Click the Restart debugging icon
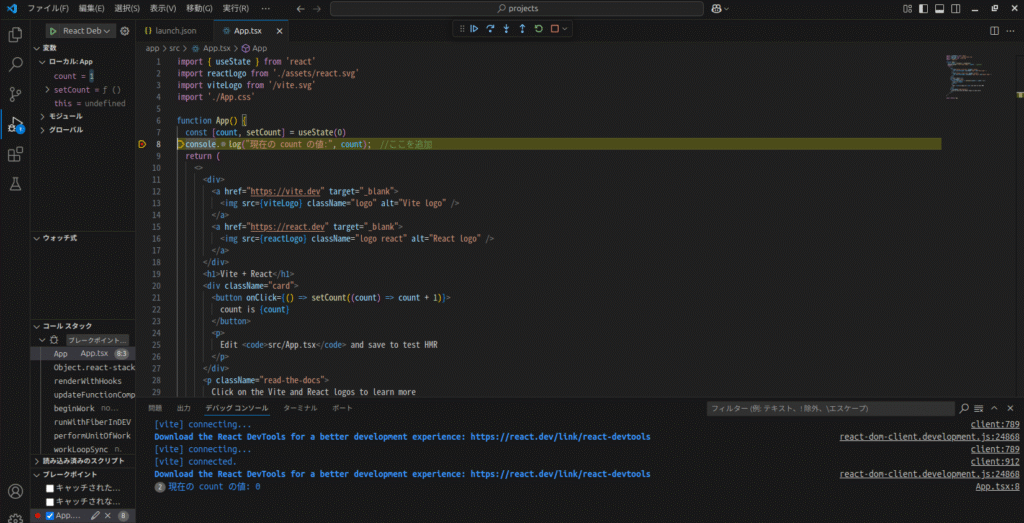Screen dimensions: 1024x523 point(539,29)
